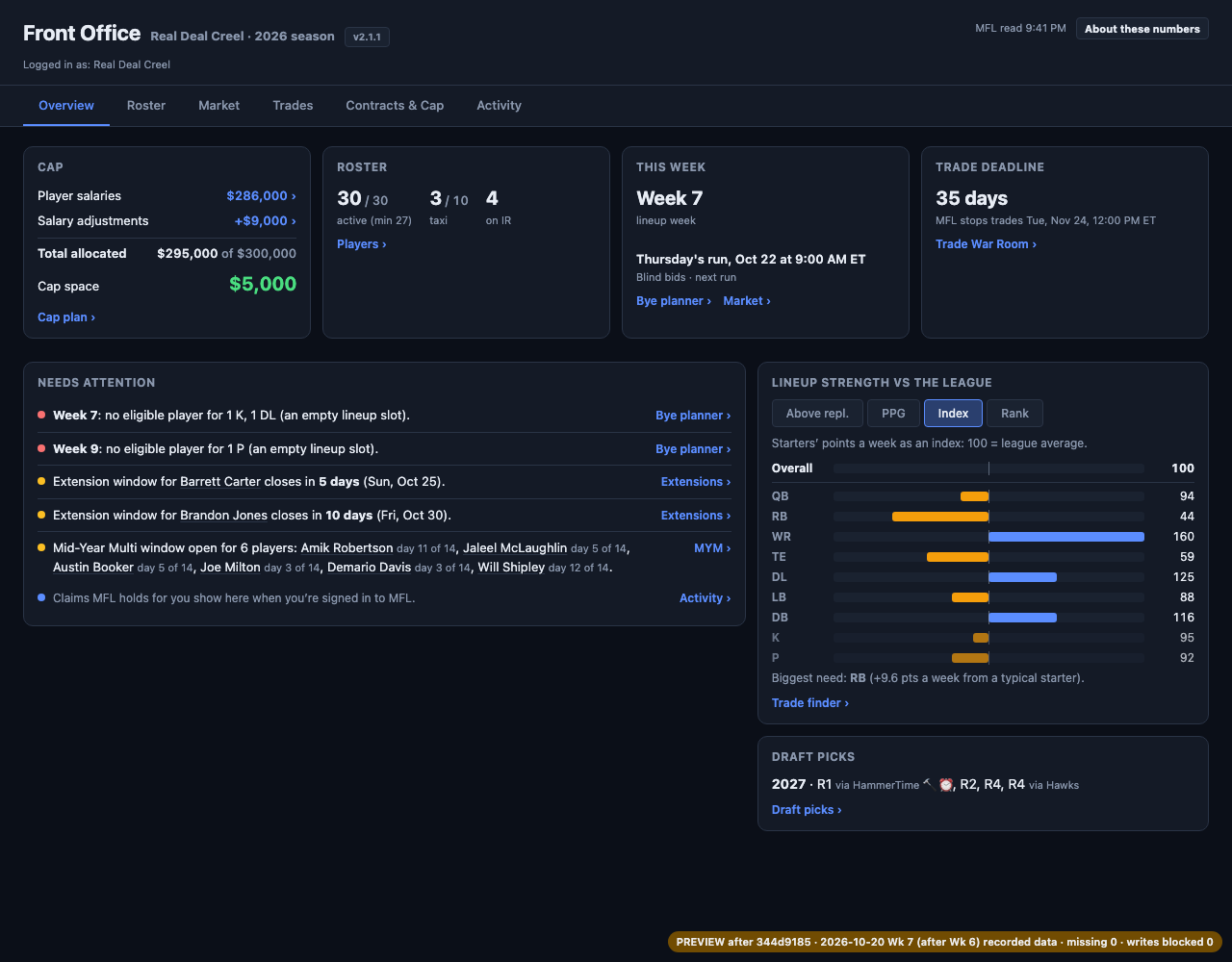Open the Trade finder link
This screenshot has height=962, width=1232.
[x=810, y=703]
